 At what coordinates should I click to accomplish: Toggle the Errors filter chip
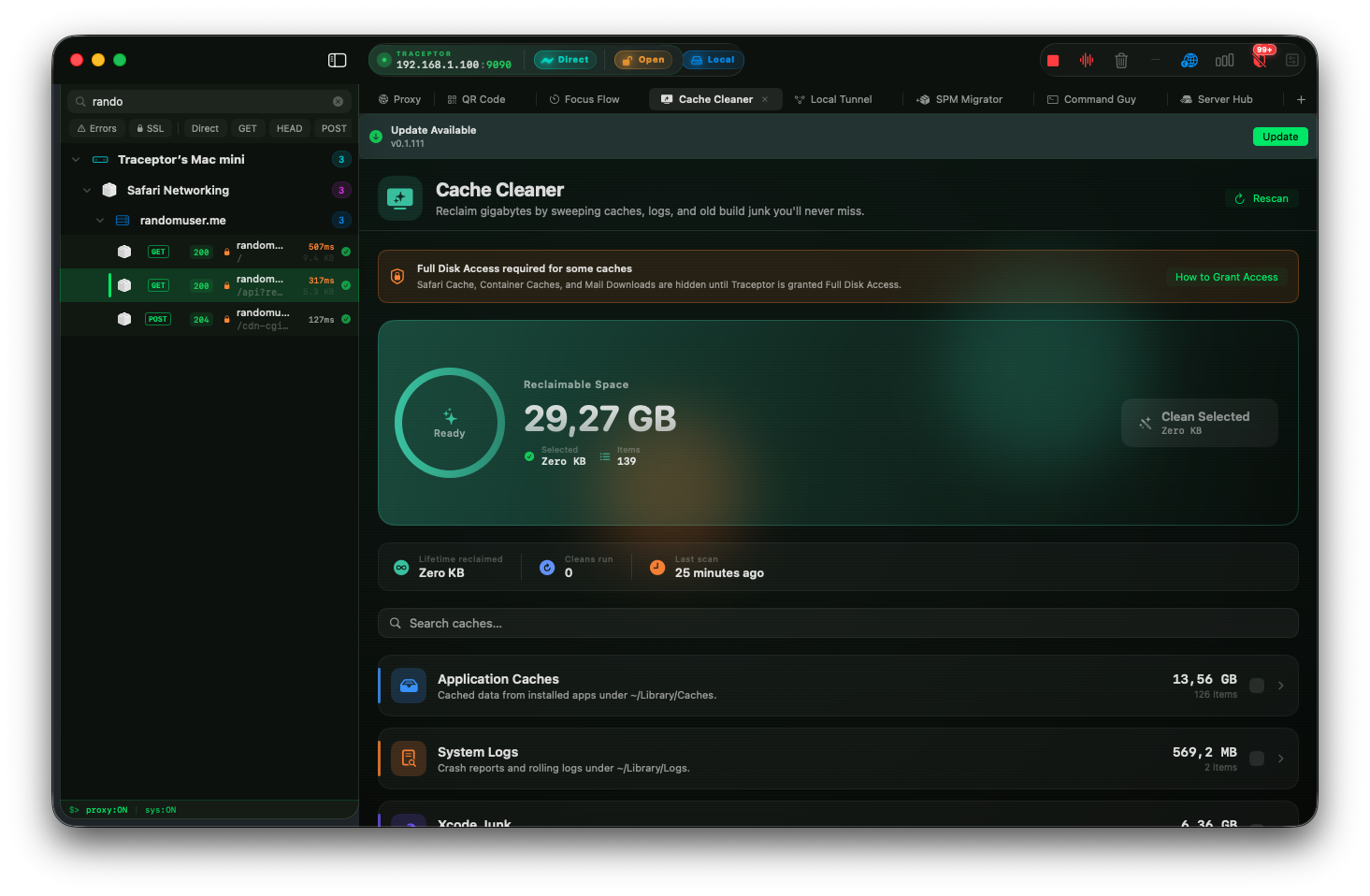click(x=97, y=129)
